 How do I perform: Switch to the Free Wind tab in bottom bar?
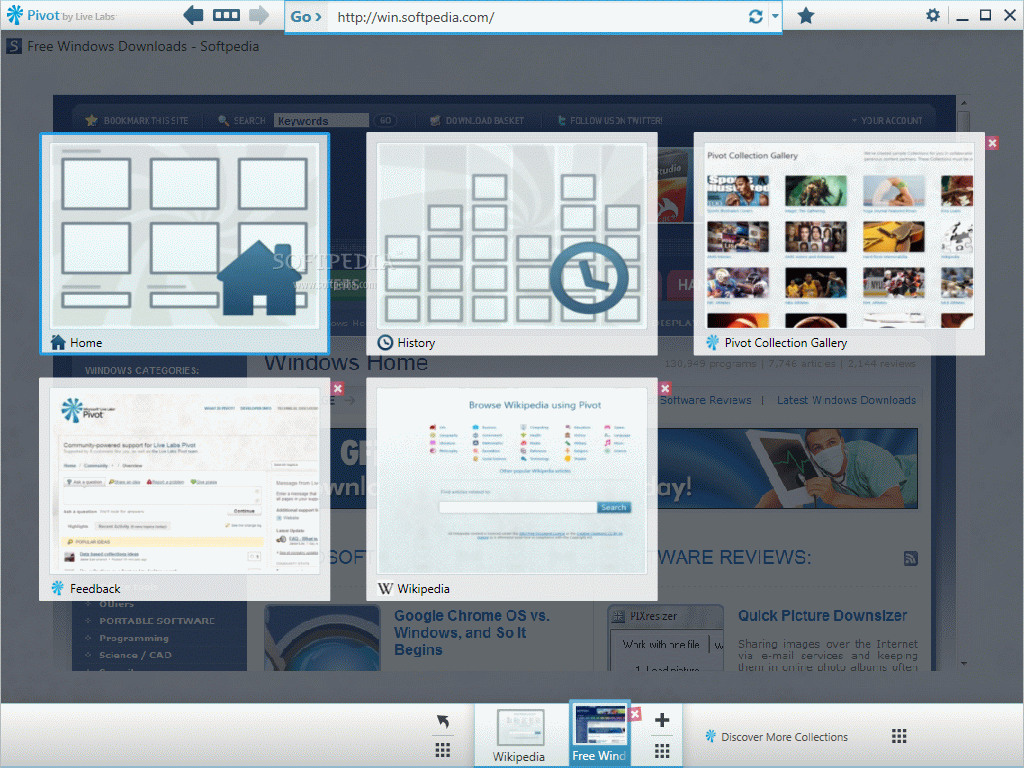[x=599, y=733]
